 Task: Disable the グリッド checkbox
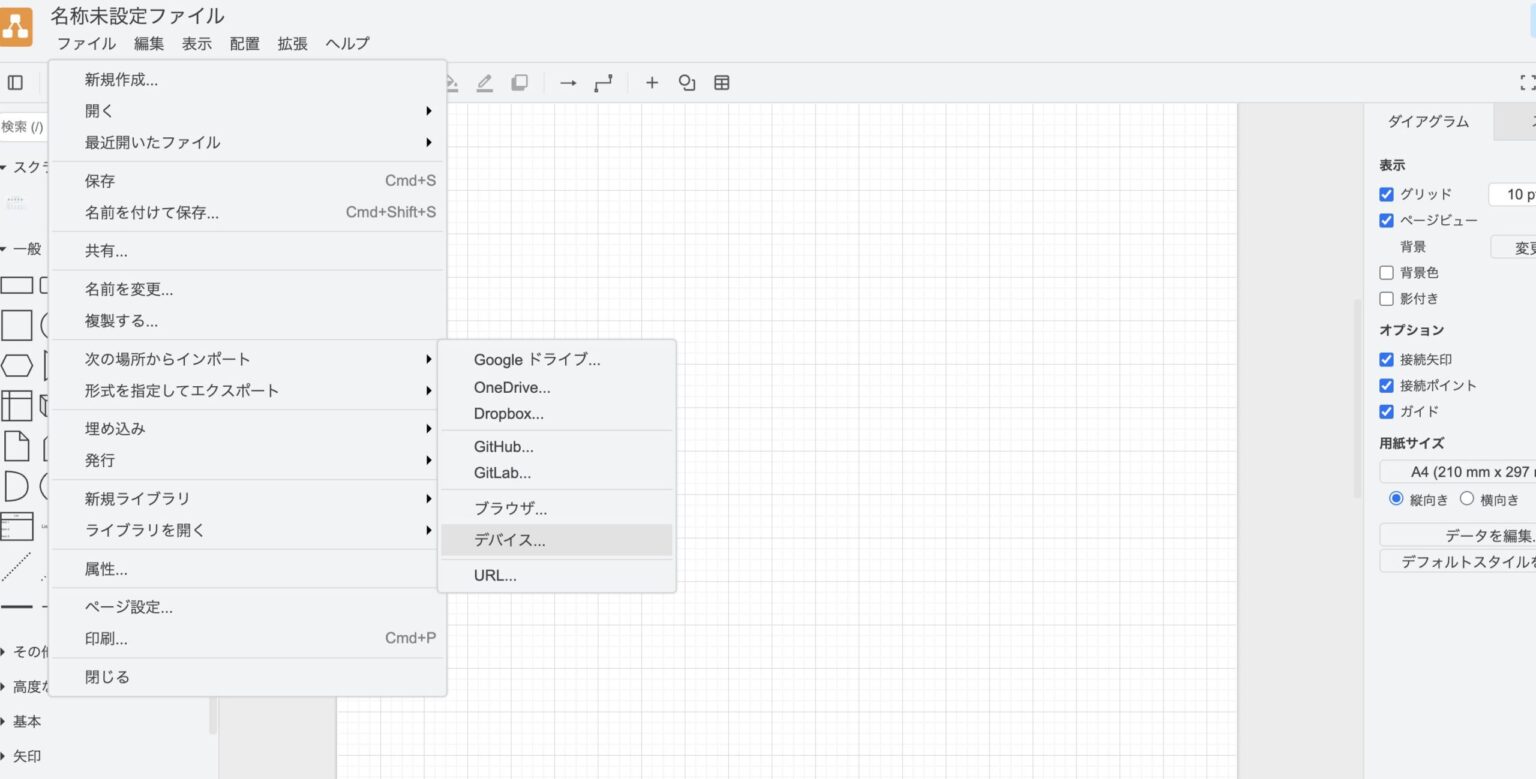(x=1386, y=195)
